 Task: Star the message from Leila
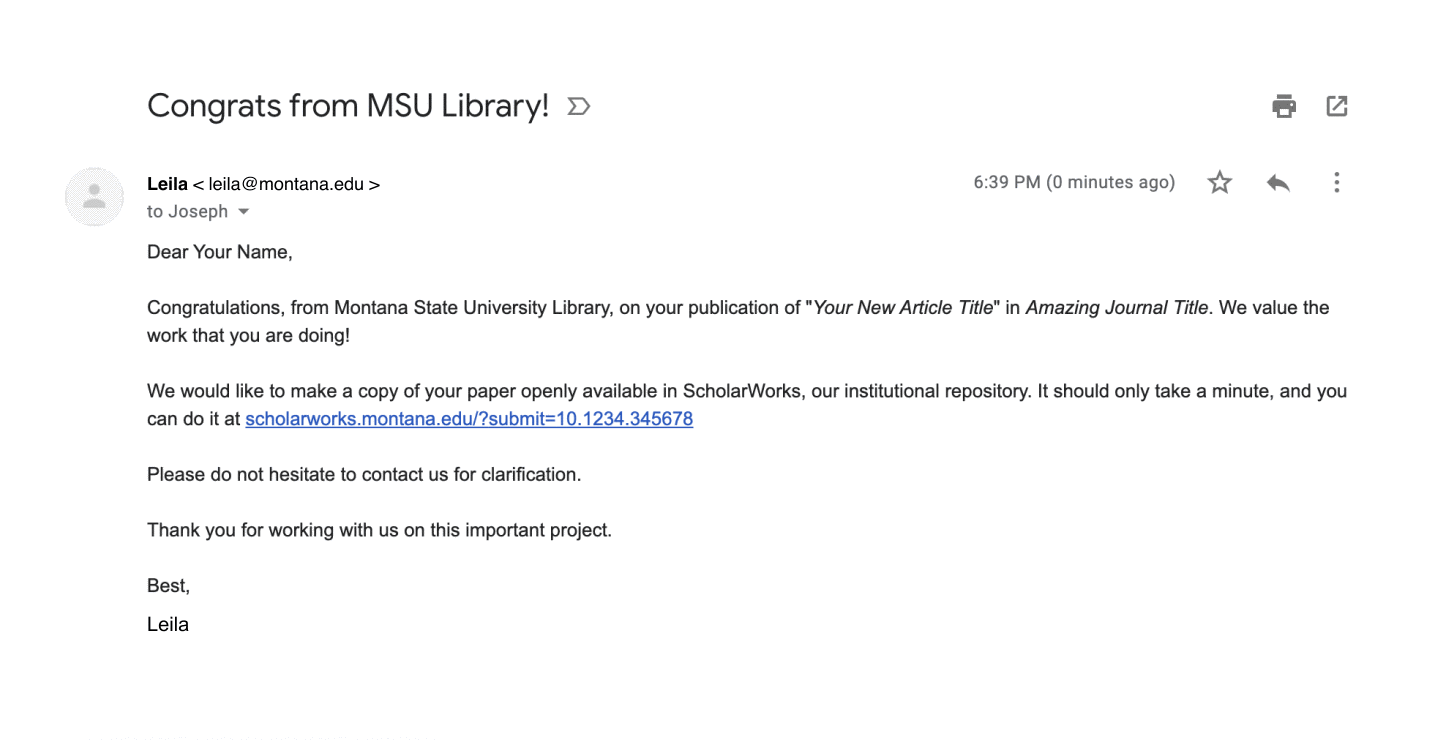(1219, 182)
